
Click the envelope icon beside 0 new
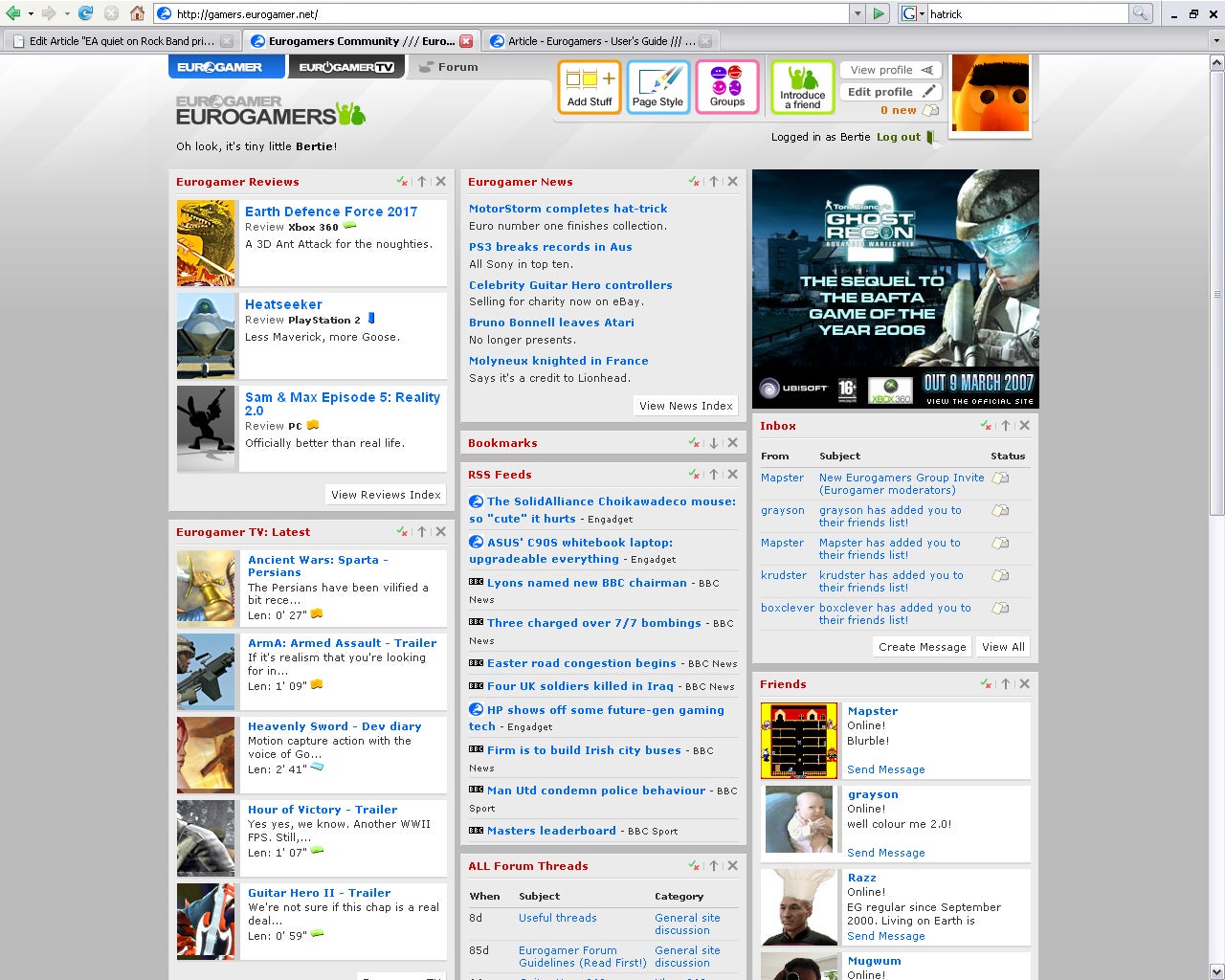(930, 110)
